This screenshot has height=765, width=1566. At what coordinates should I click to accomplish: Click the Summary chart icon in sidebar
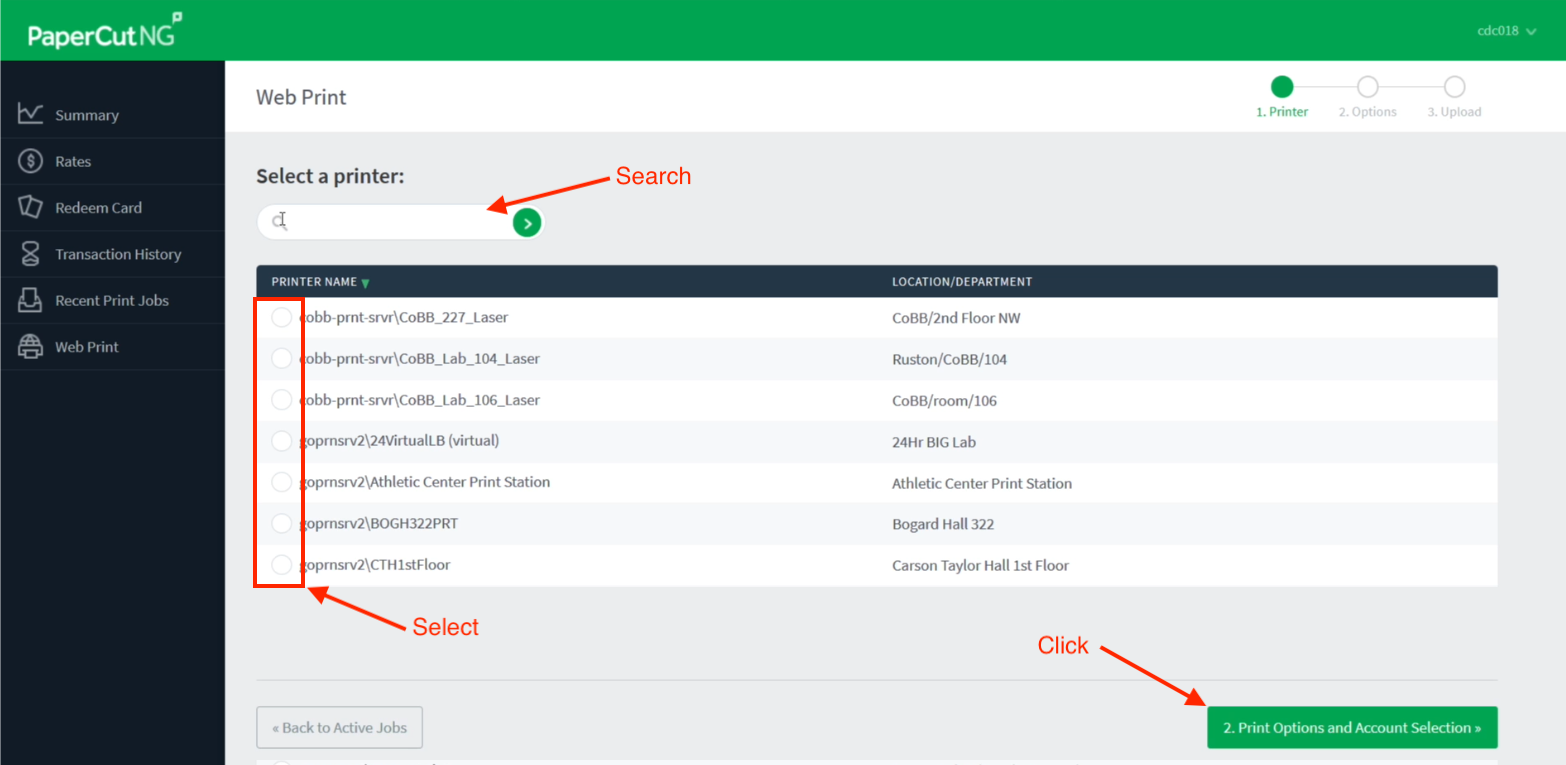point(30,114)
